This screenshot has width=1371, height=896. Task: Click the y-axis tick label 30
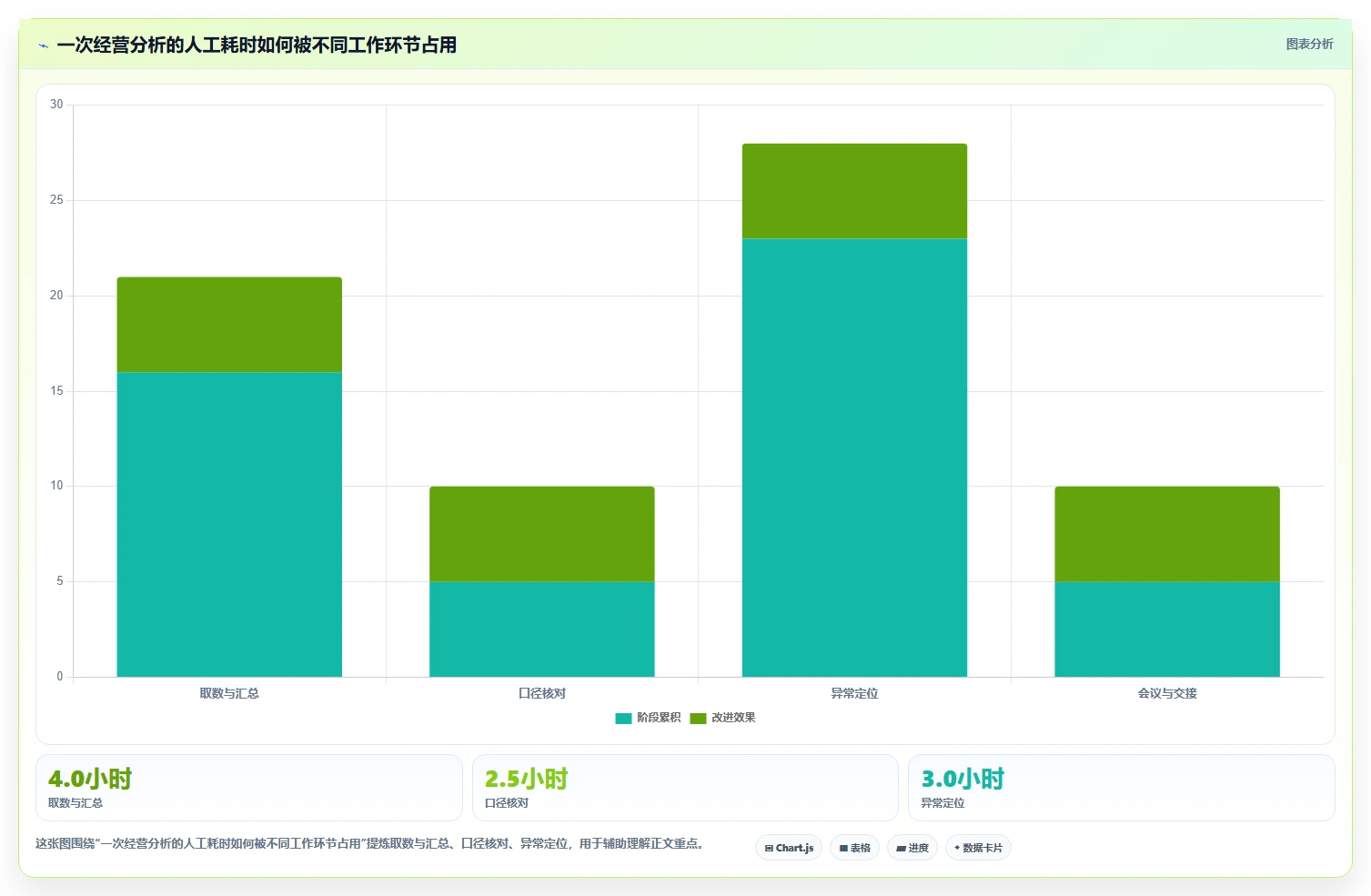tap(56, 105)
